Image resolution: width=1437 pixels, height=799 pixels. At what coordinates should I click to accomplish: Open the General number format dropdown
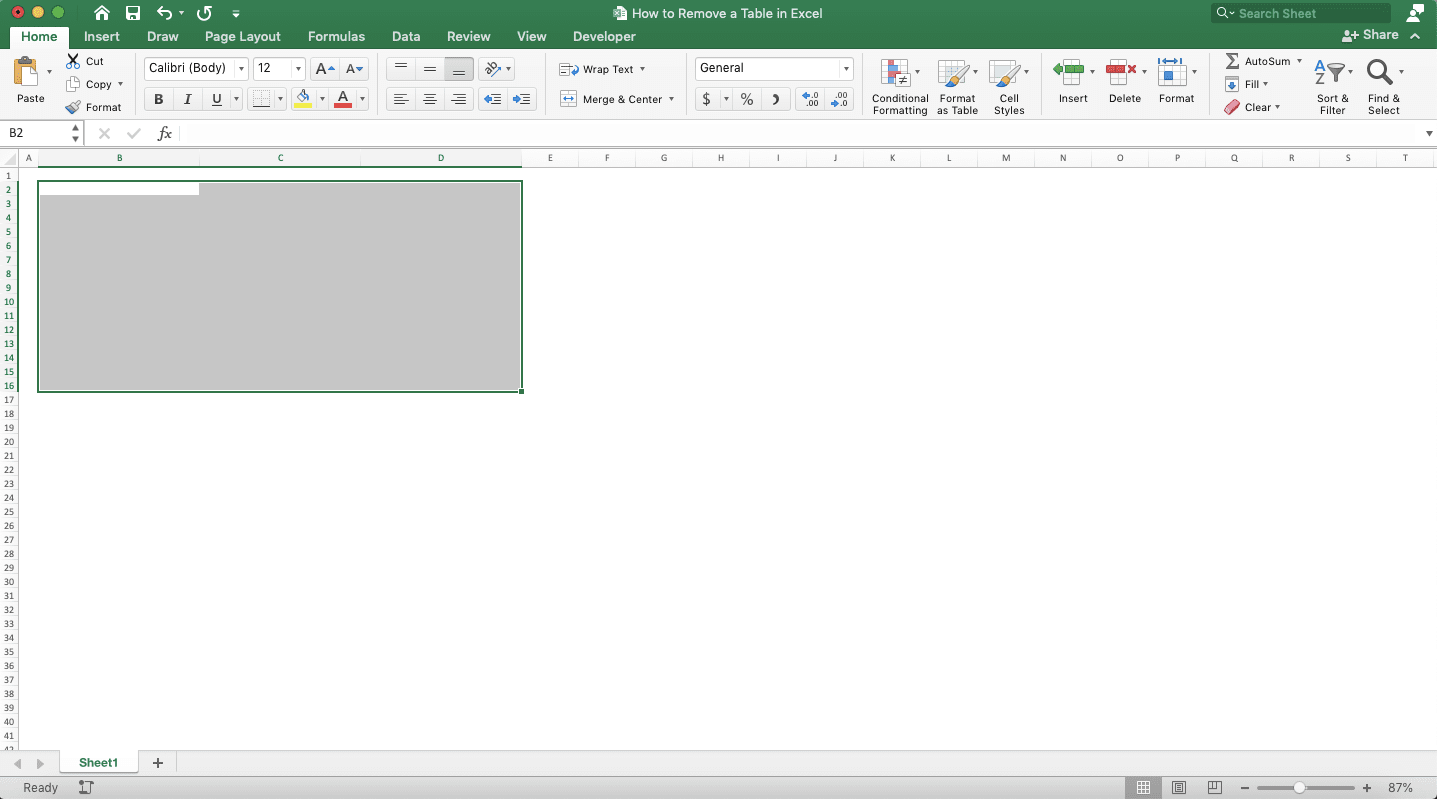coord(845,68)
